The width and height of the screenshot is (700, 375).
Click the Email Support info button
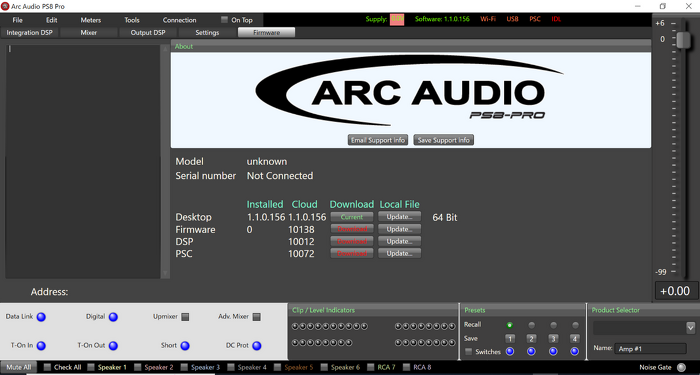pyautogui.click(x=378, y=140)
